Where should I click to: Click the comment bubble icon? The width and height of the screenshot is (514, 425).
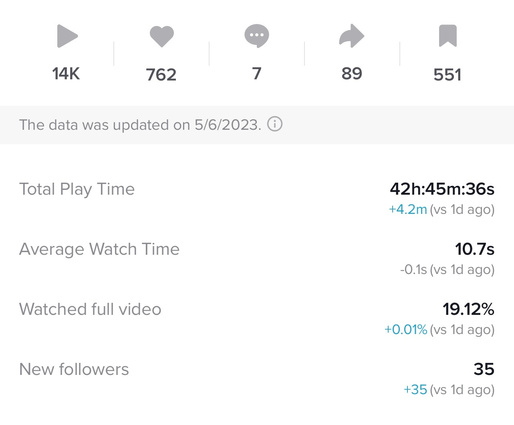[257, 36]
